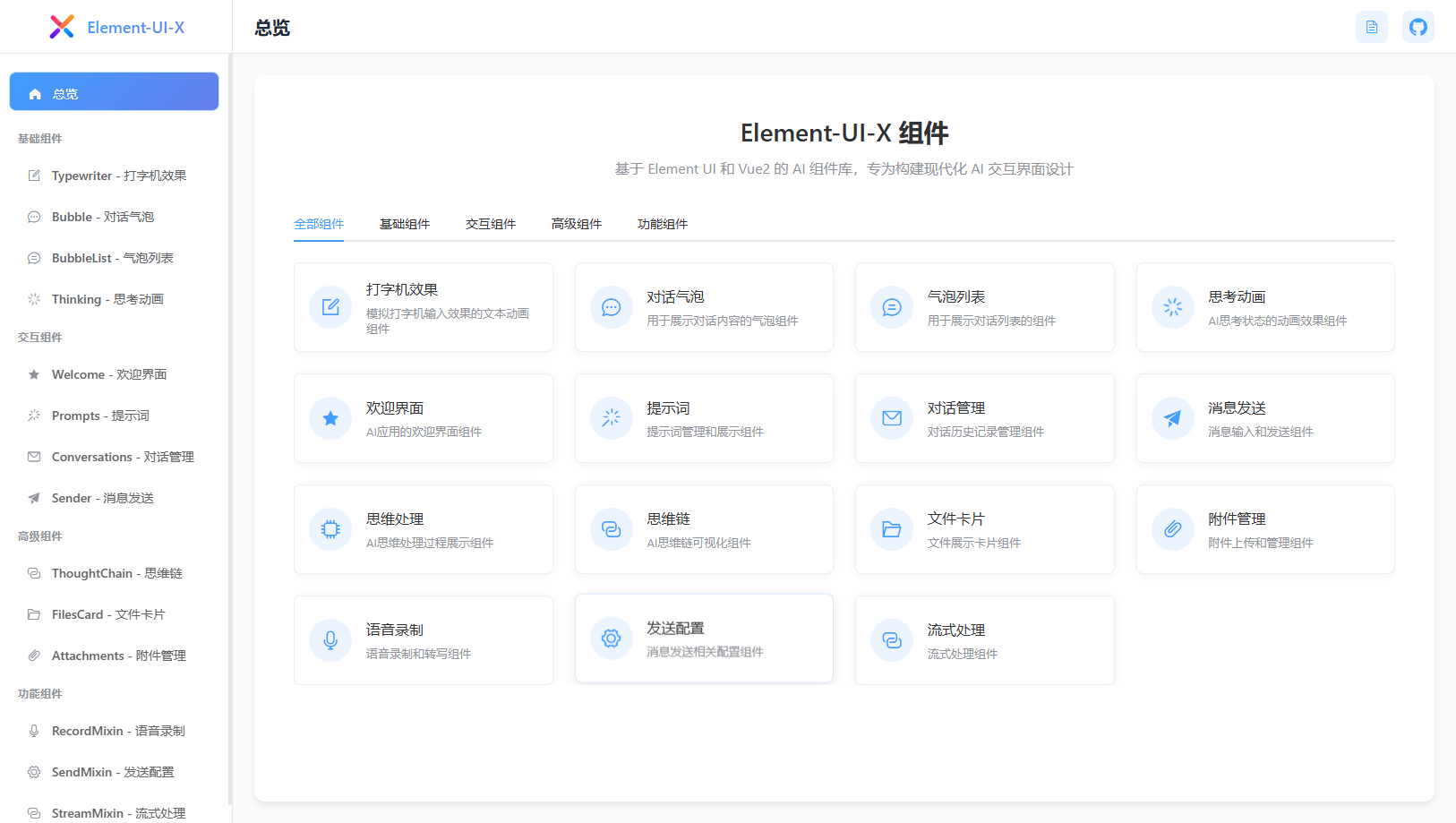Click the folder icon on 文件卡片 card

click(892, 529)
